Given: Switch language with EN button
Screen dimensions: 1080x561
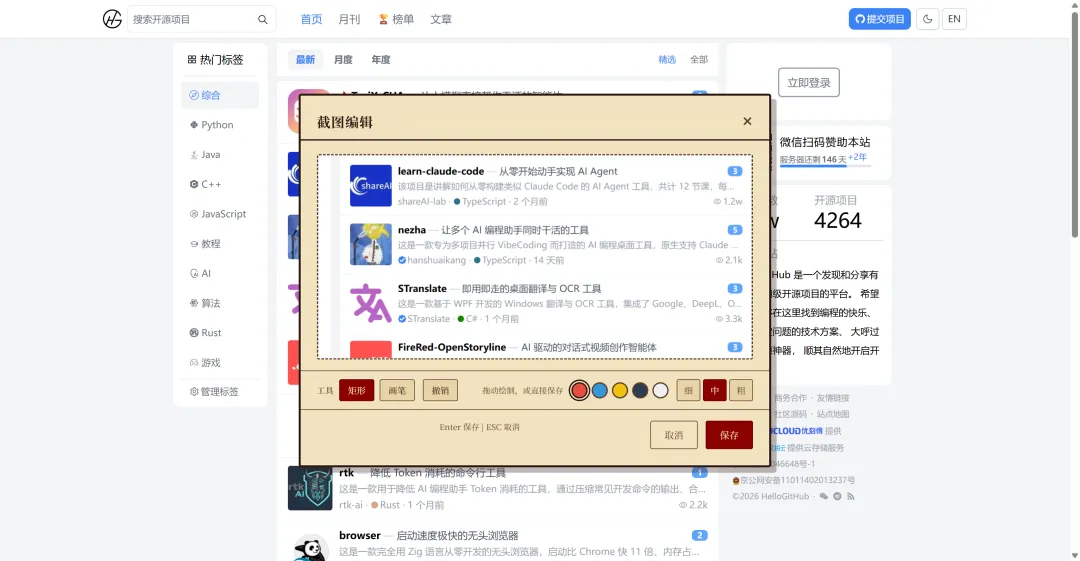Looking at the screenshot, I should pos(954,19).
